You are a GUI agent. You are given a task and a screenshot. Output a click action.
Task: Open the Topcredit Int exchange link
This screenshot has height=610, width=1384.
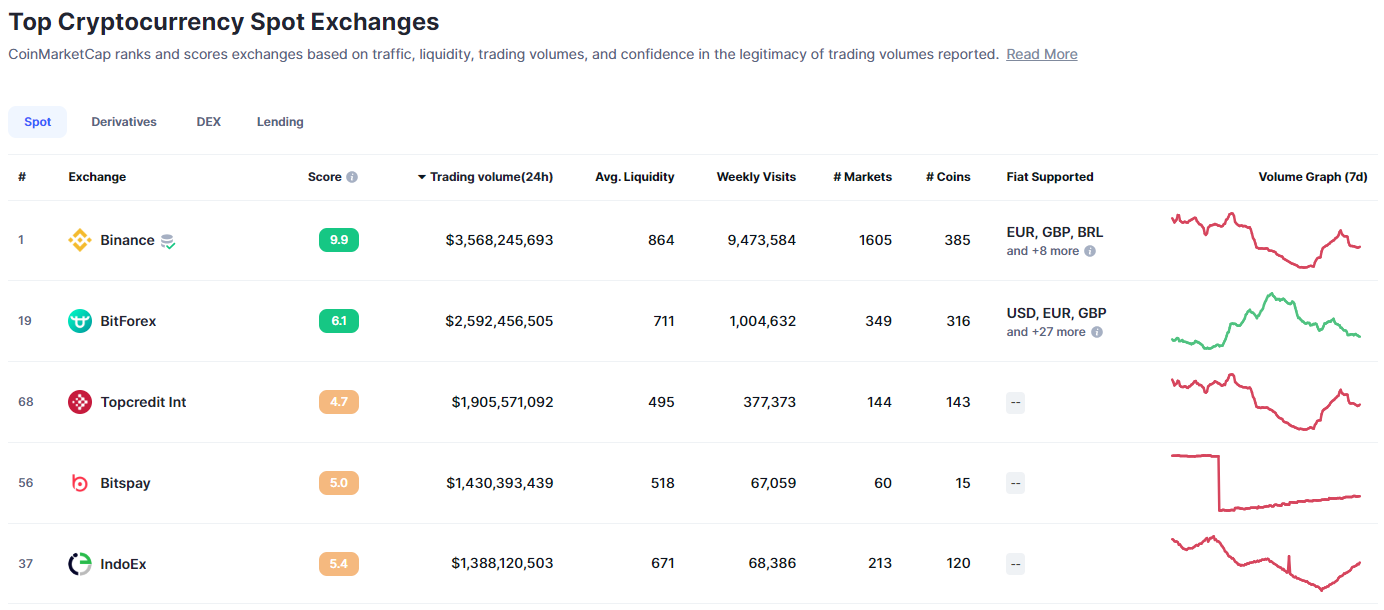click(143, 402)
